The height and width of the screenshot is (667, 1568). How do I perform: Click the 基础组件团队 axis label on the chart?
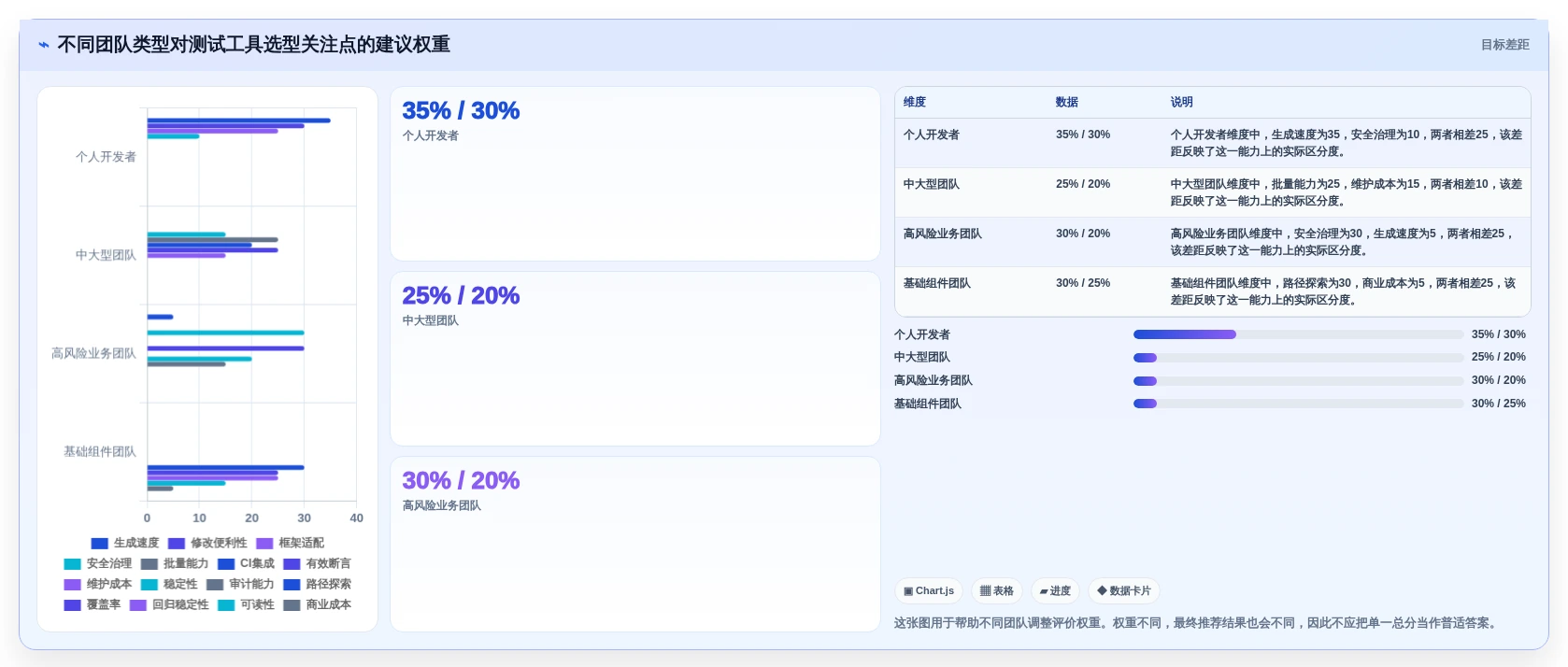point(100,451)
